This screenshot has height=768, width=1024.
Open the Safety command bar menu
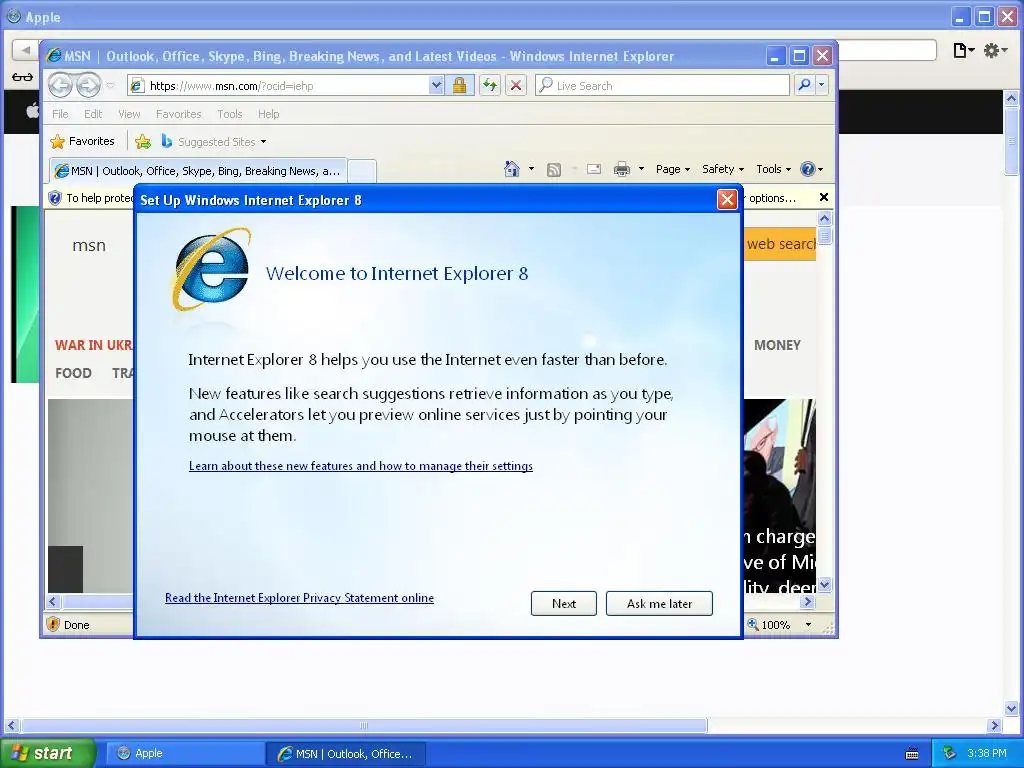tap(723, 169)
